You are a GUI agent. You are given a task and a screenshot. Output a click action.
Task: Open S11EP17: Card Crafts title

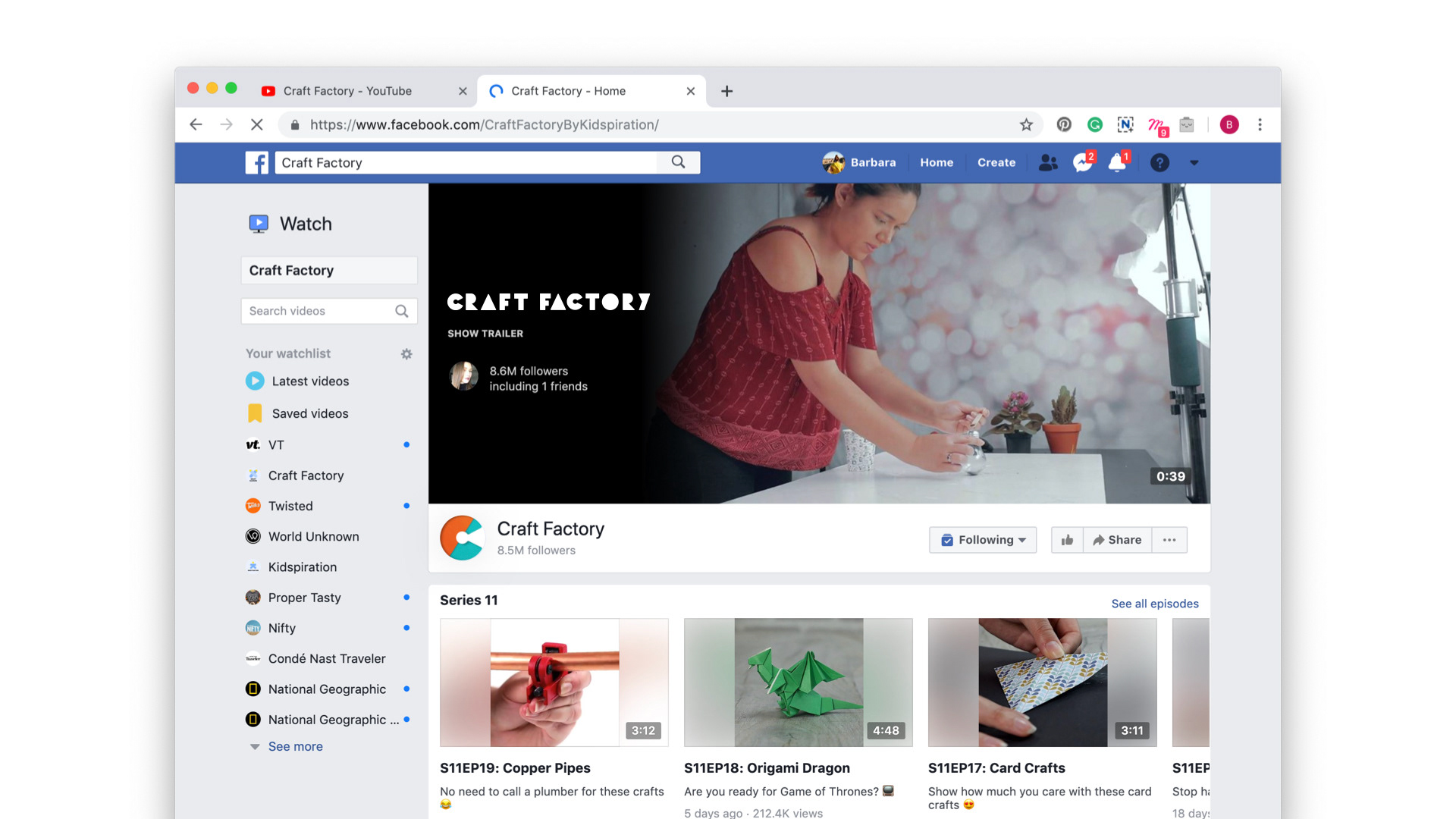pos(996,768)
